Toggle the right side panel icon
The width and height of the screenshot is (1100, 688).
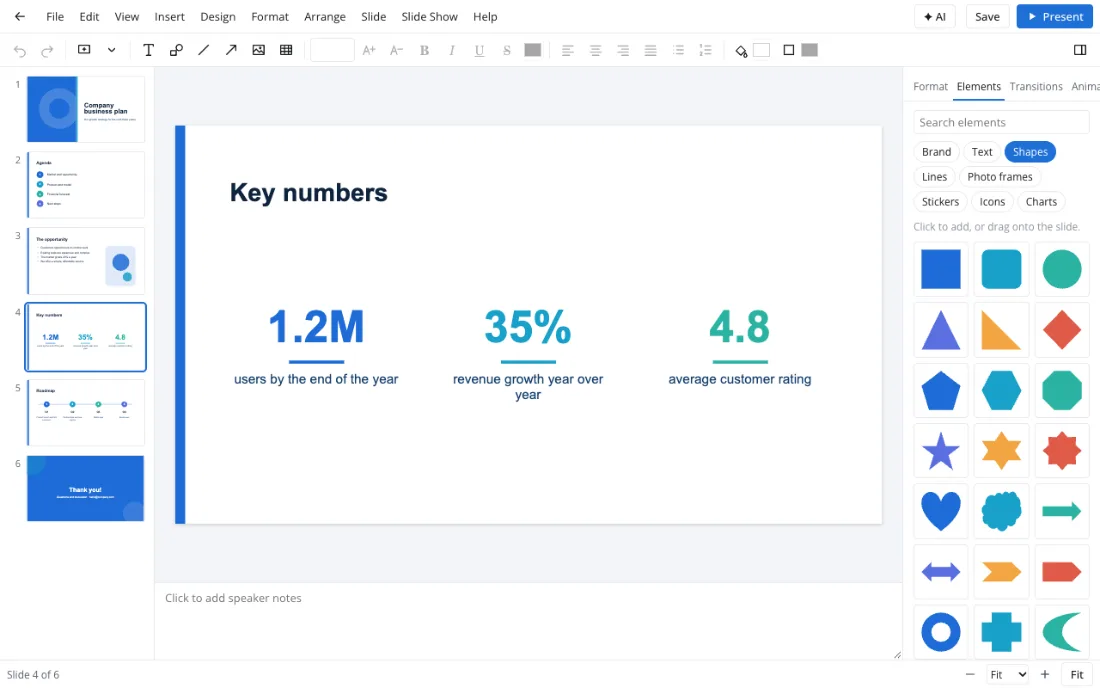[1080, 50]
